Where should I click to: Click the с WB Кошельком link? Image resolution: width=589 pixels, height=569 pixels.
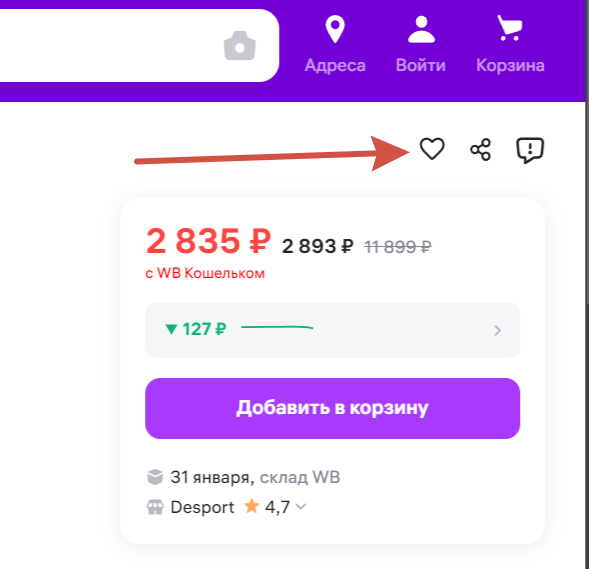205,273
